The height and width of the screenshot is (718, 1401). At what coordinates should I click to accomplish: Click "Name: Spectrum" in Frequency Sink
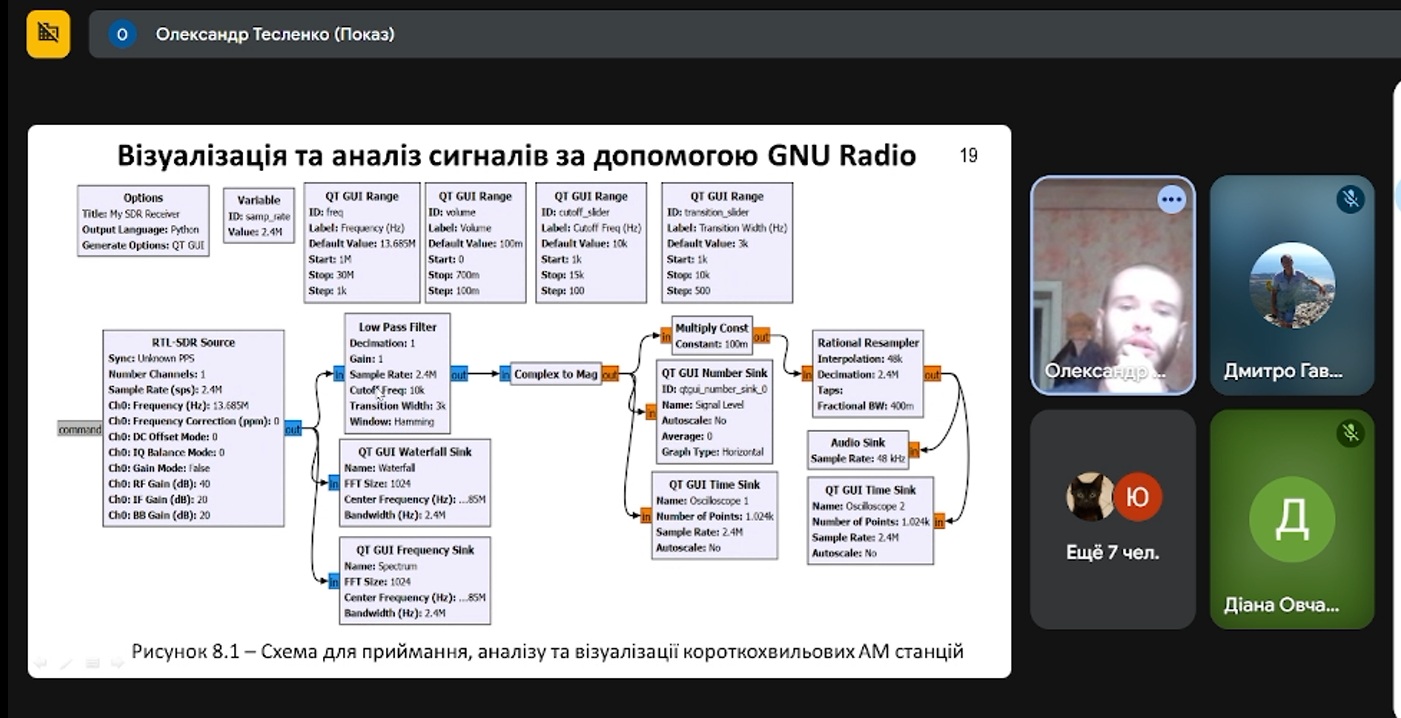pyautogui.click(x=380, y=566)
